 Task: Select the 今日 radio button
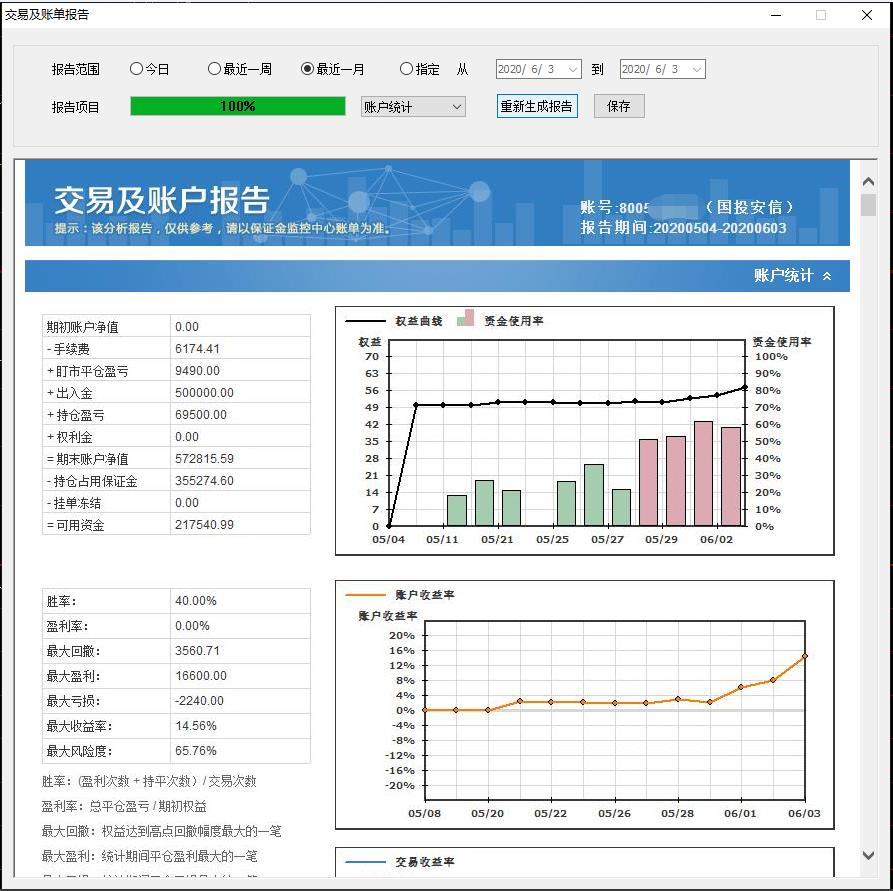[x=136, y=68]
